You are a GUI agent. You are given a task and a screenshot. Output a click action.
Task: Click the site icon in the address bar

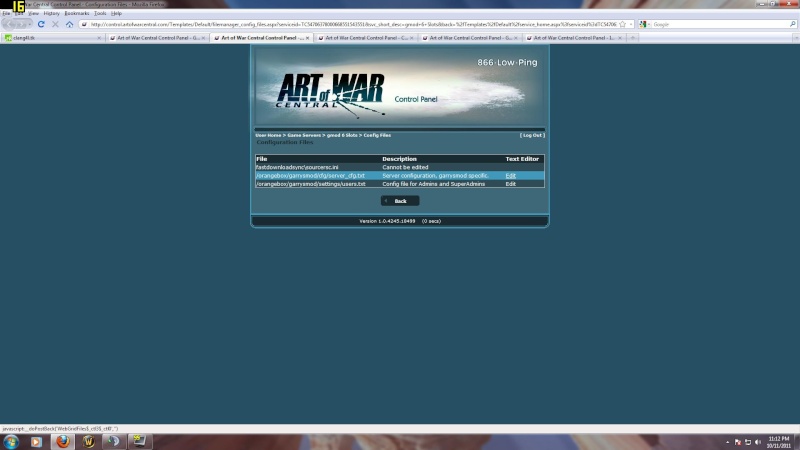click(84, 24)
